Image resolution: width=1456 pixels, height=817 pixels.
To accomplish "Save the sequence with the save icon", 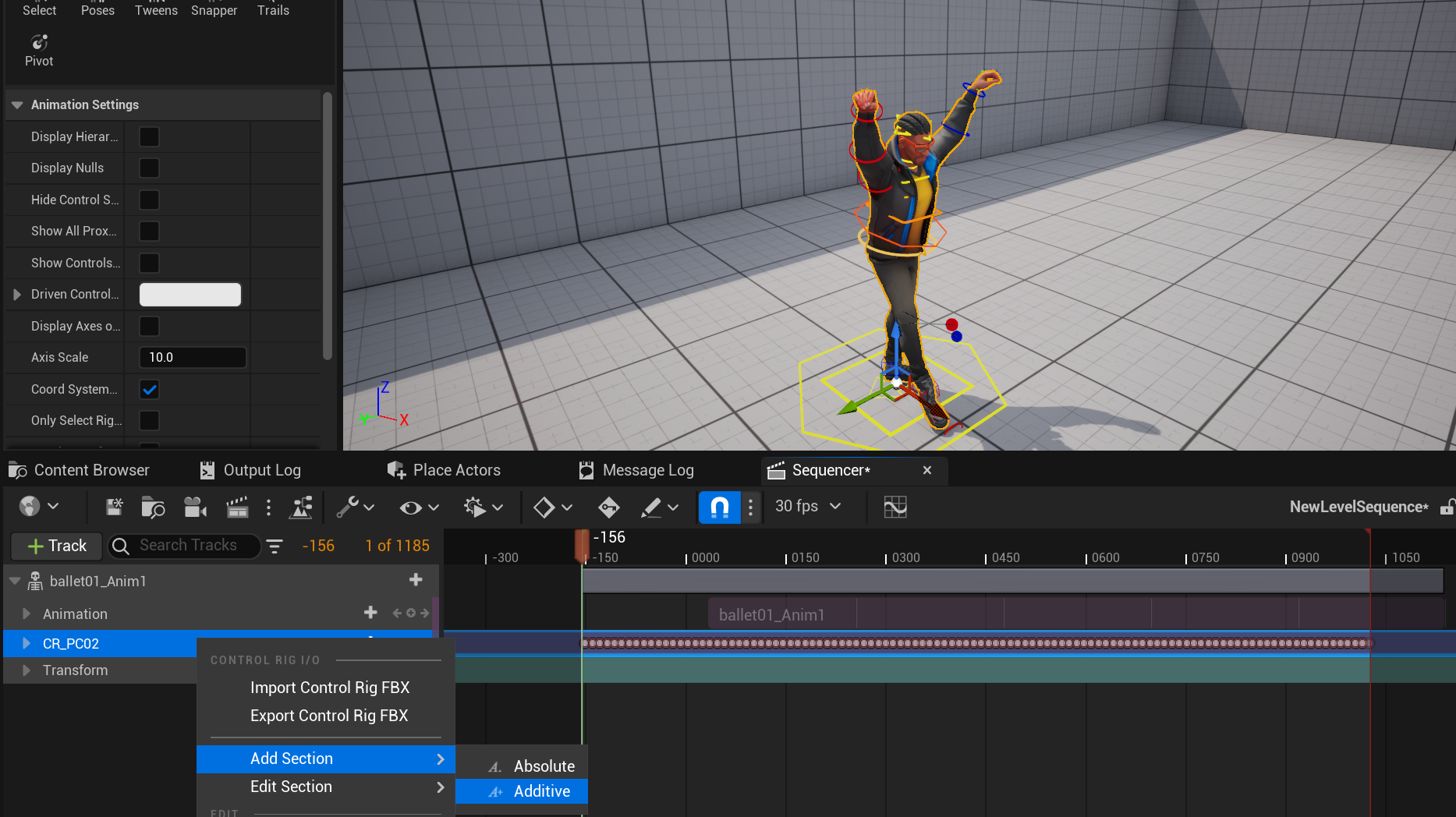I will coord(114,508).
